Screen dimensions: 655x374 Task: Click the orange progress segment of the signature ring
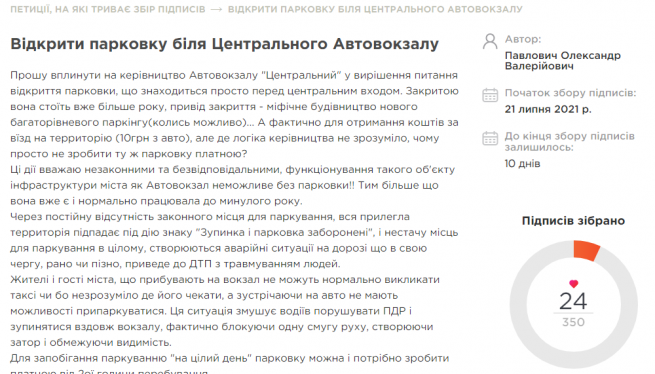(586, 250)
